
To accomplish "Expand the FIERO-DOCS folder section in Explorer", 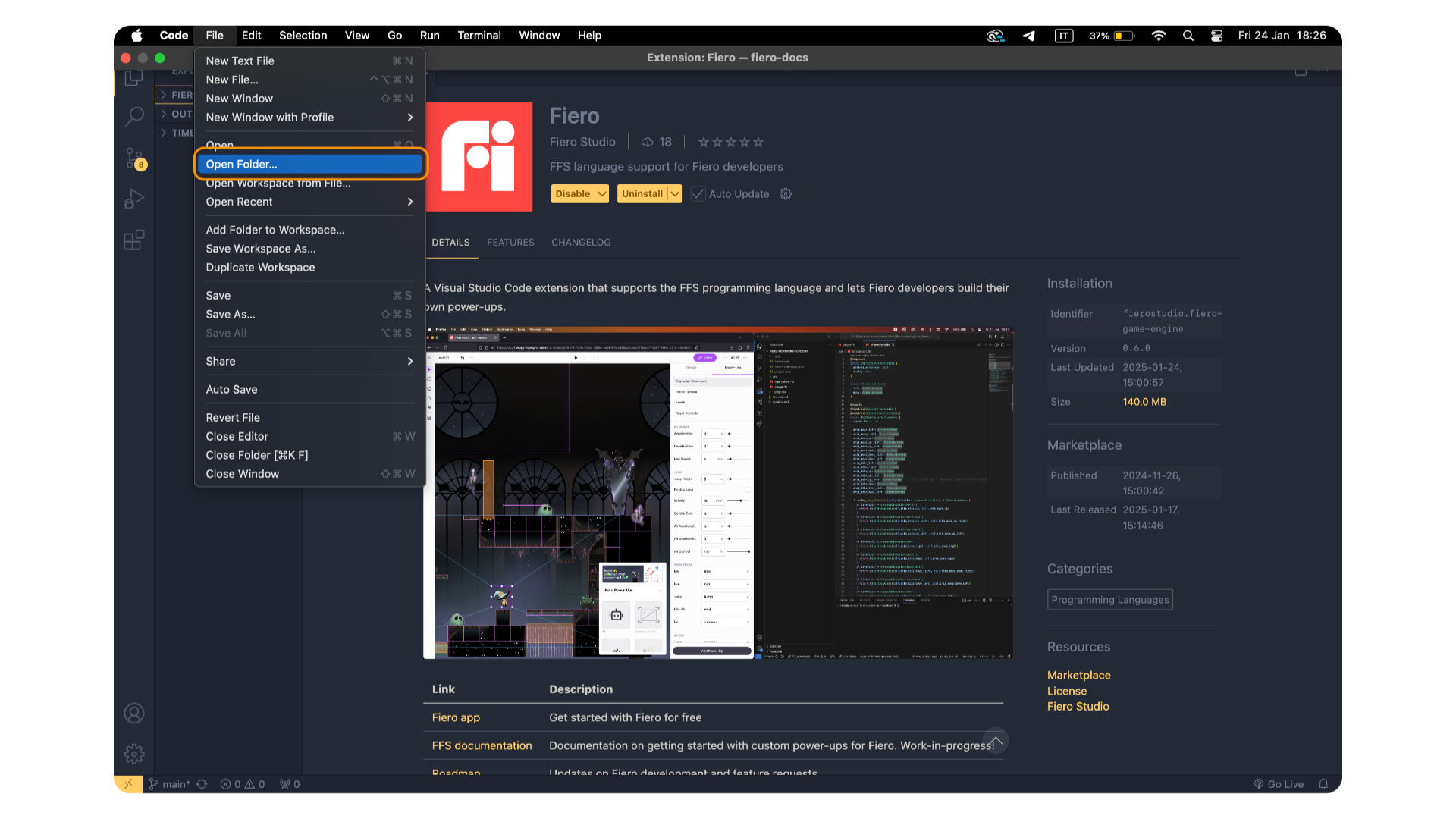I will click(x=174, y=95).
